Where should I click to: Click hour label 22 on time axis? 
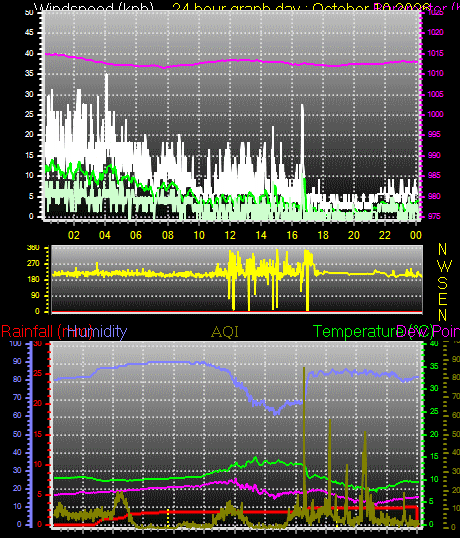[x=385, y=235]
